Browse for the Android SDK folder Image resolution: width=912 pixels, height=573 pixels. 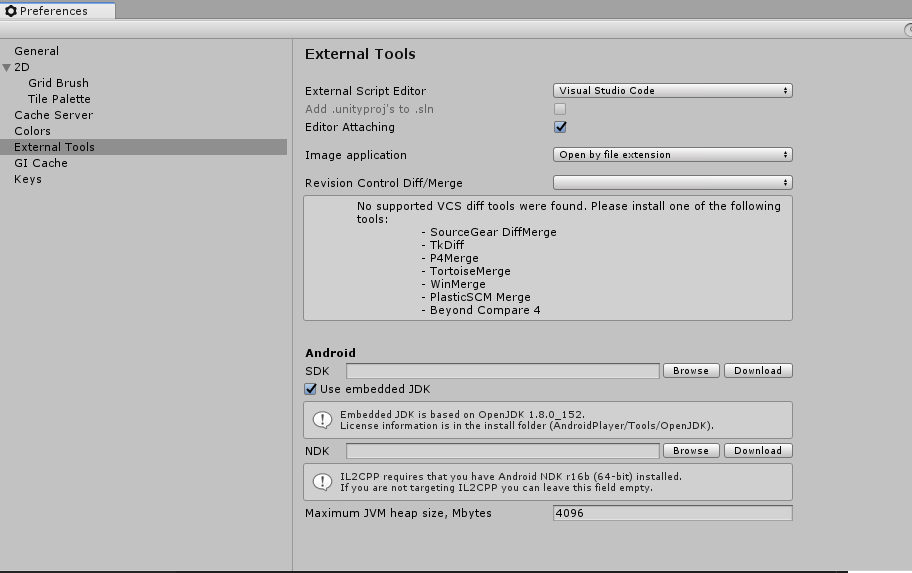coord(691,371)
